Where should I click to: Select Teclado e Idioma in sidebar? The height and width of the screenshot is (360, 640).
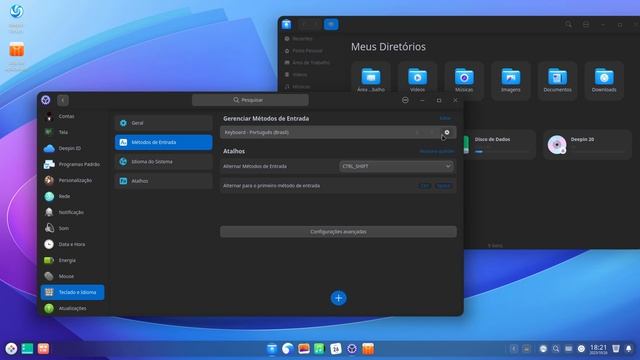pyautogui.click(x=72, y=292)
